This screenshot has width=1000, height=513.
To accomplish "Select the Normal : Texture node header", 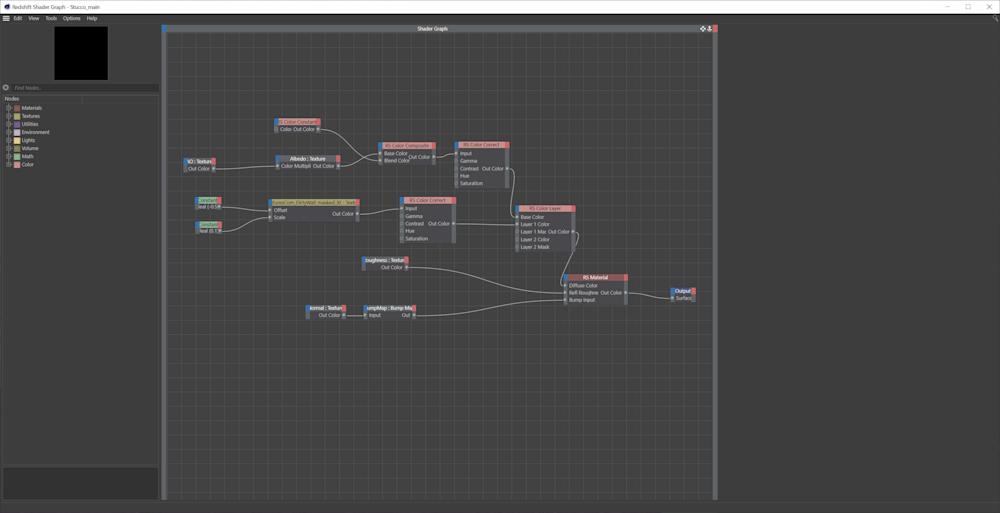I will 326,308.
